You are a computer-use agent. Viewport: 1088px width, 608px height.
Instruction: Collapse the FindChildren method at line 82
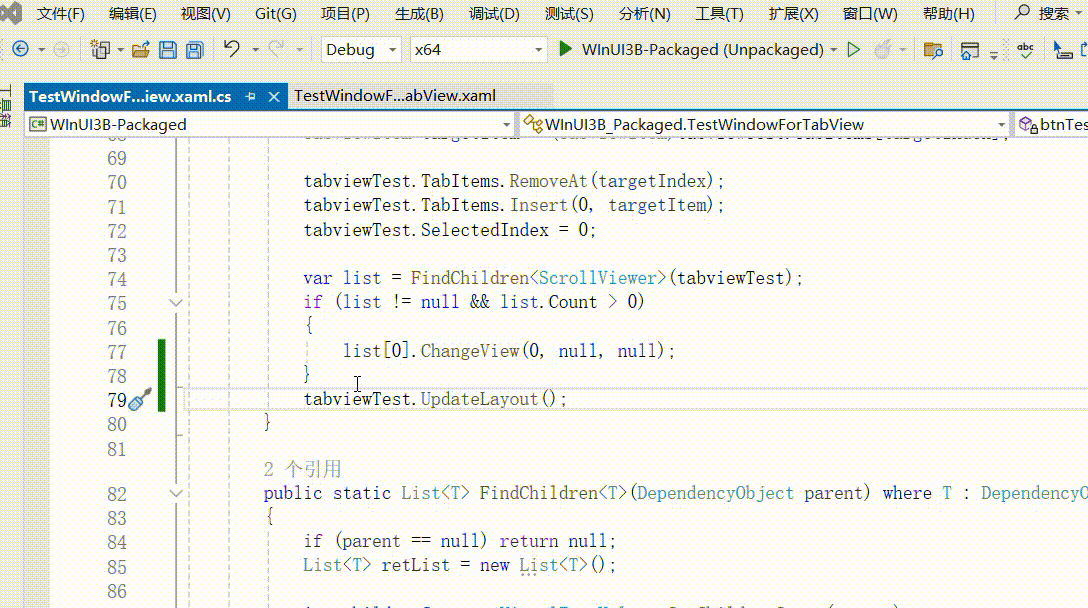(176, 492)
